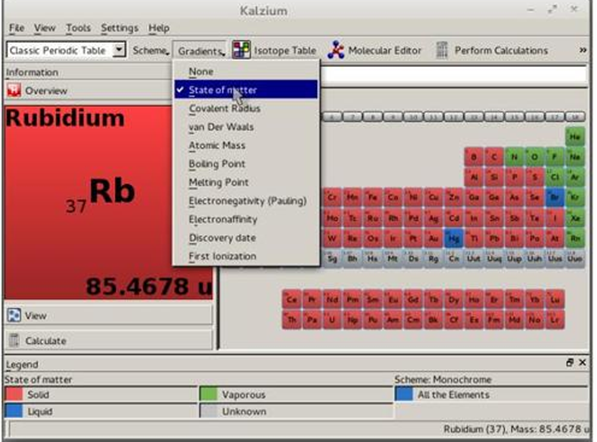Select the He helium element cell
This screenshot has width=597, height=442.
pyautogui.click(x=575, y=136)
